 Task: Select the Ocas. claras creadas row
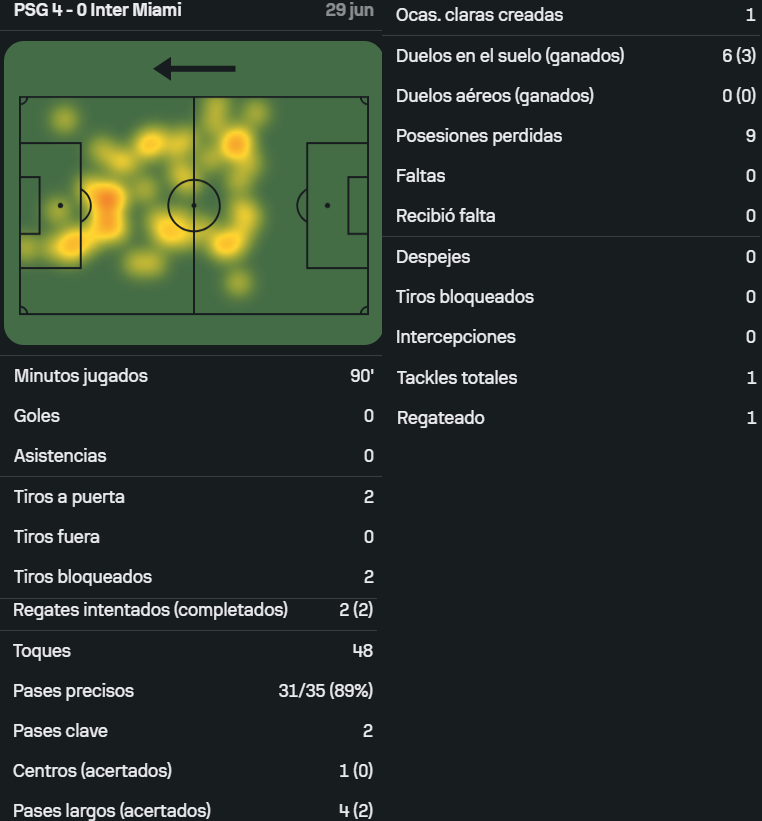[x=572, y=15]
